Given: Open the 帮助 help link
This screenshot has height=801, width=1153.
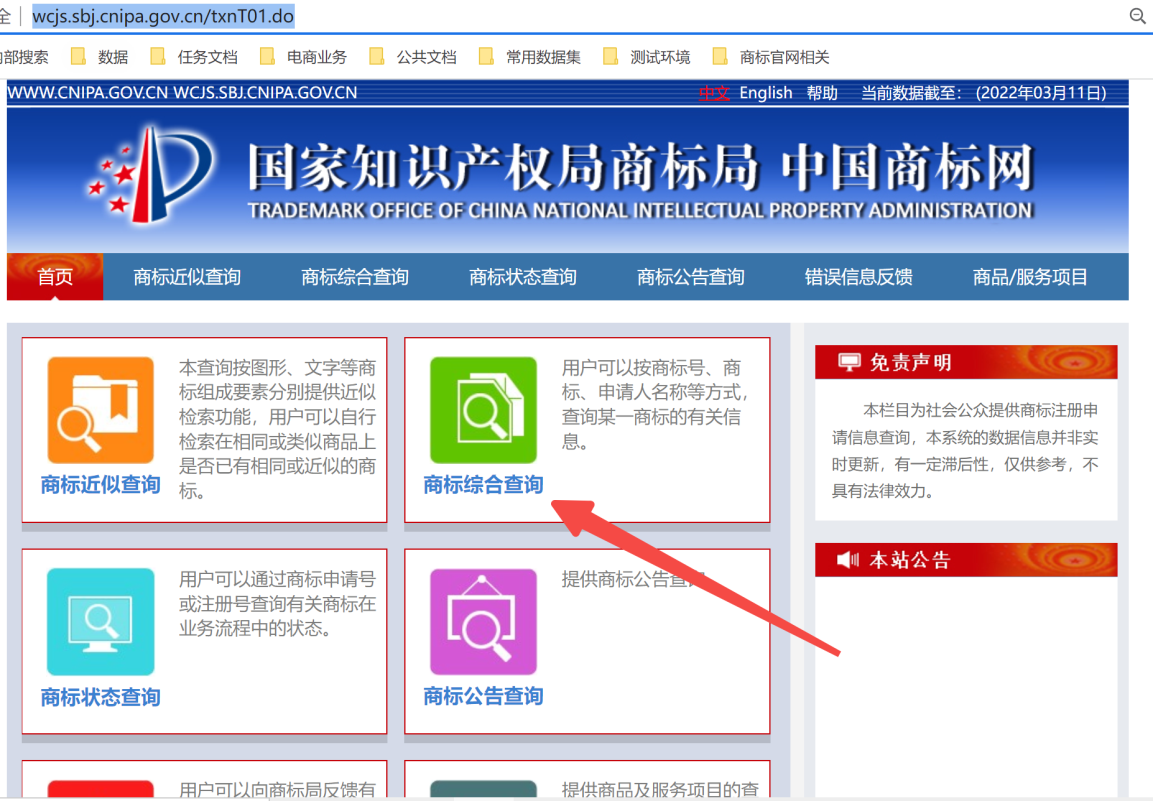Looking at the screenshot, I should pos(822,93).
